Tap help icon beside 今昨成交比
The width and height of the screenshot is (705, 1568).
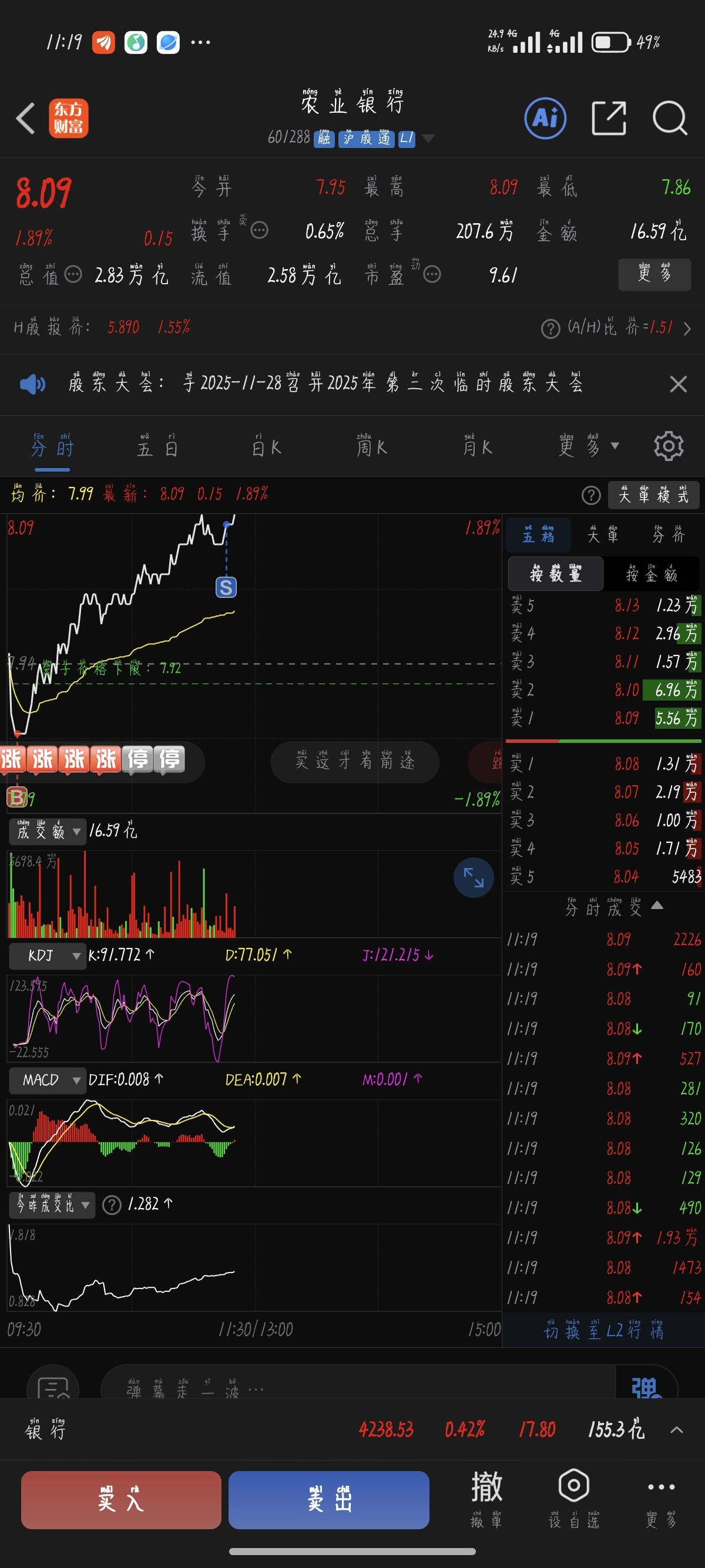(112, 1204)
